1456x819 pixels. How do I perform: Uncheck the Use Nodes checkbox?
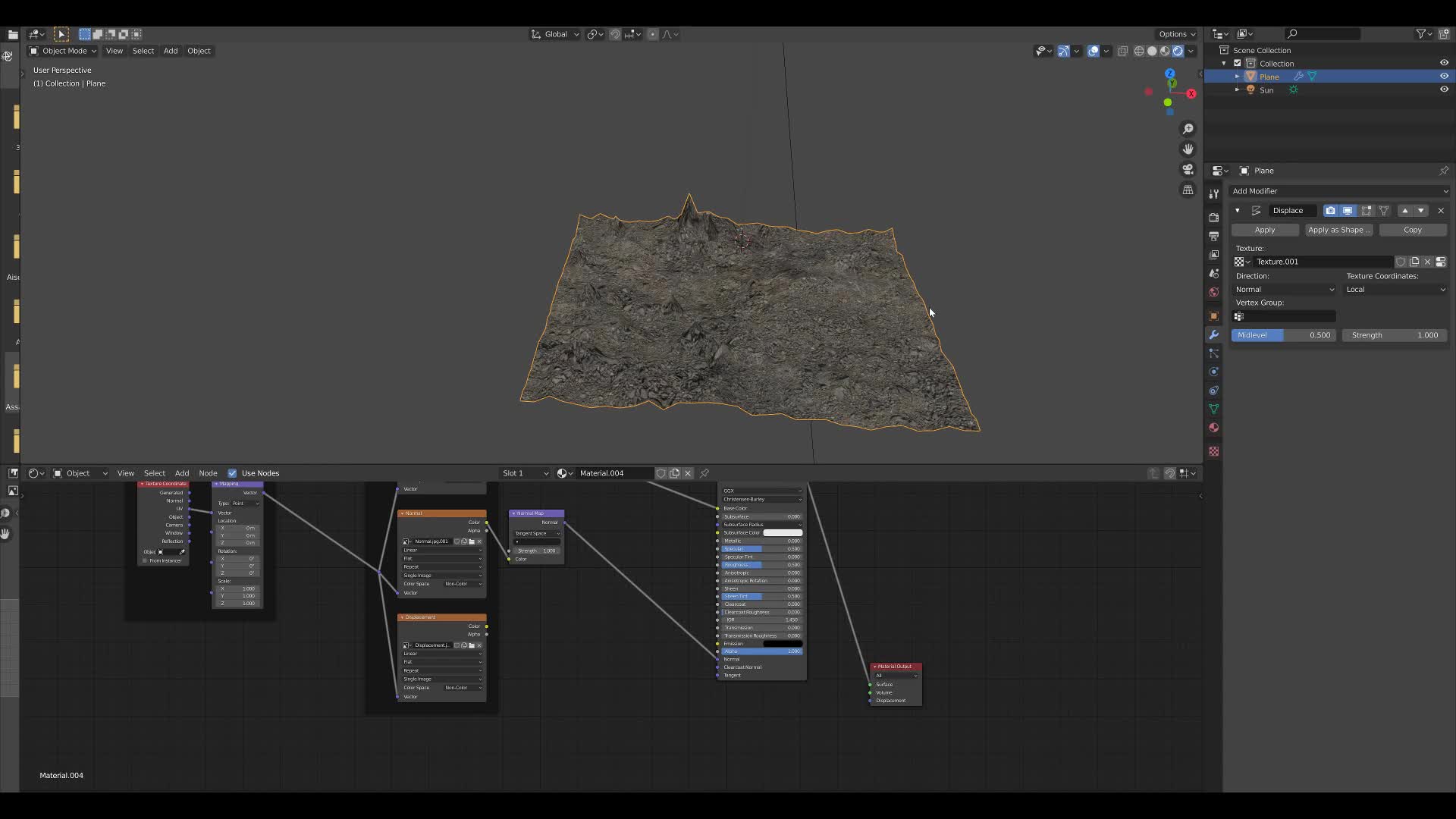tap(232, 473)
